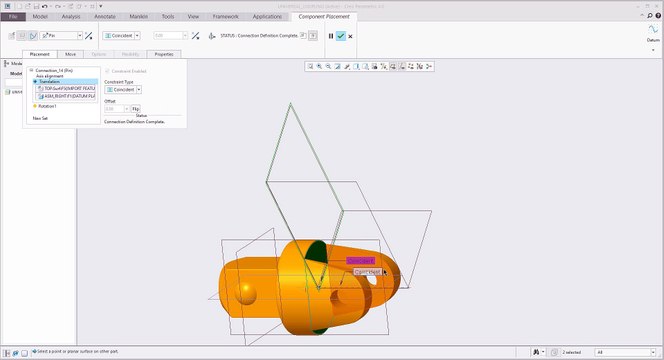Select the Component Placement tab
The width and height of the screenshot is (664, 360).
324,17
